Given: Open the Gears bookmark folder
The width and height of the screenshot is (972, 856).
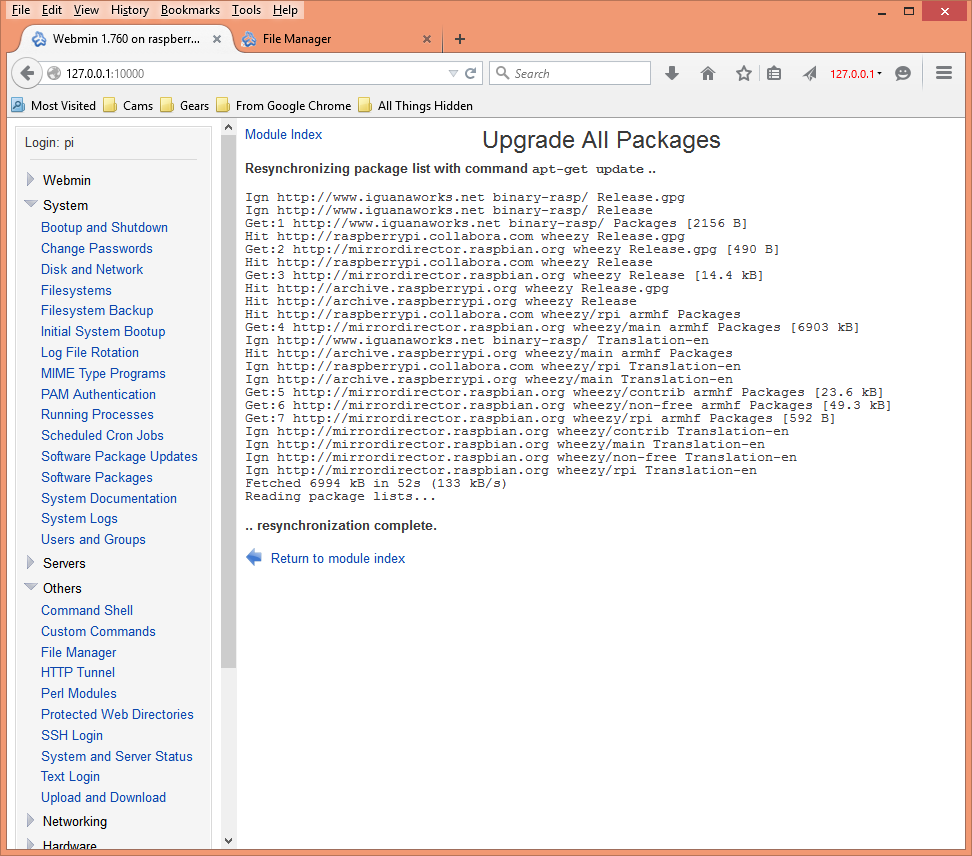Looking at the screenshot, I should pos(185,105).
